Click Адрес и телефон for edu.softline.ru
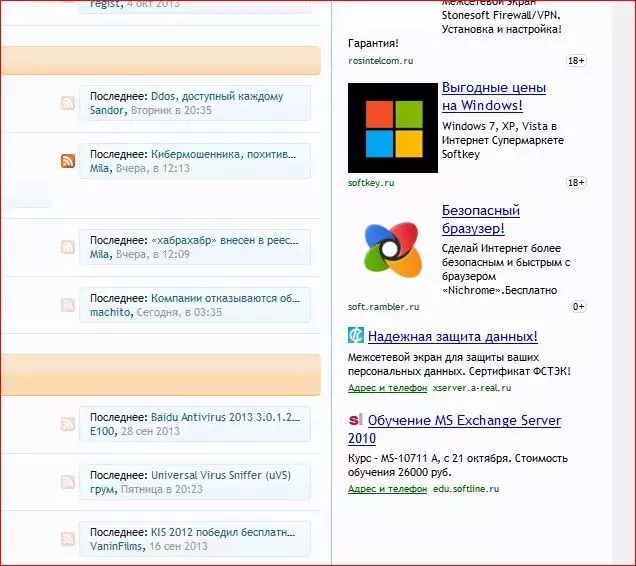 coord(387,489)
